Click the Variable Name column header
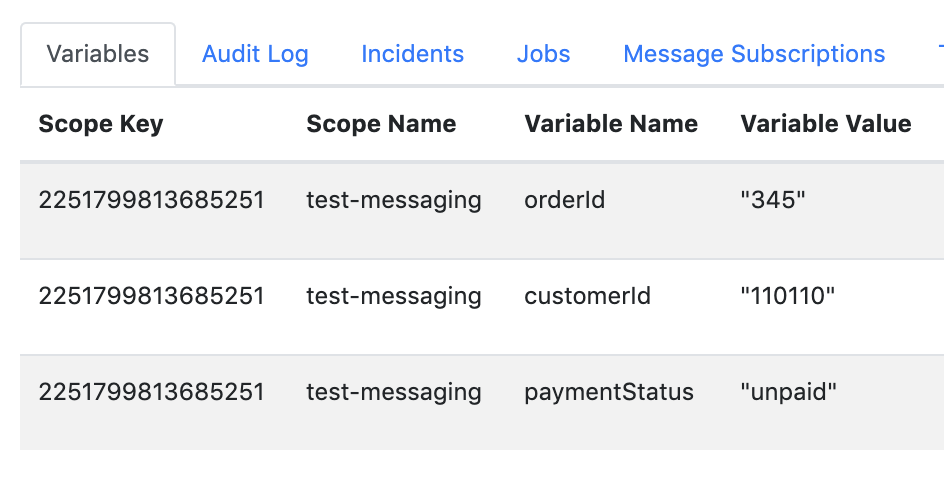The width and height of the screenshot is (944, 502). pyautogui.click(x=611, y=124)
